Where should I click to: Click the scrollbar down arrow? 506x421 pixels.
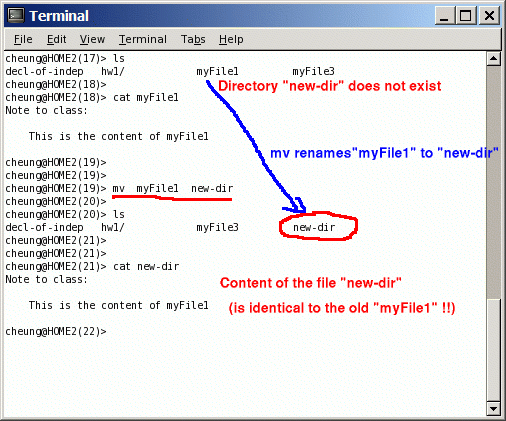click(x=493, y=408)
